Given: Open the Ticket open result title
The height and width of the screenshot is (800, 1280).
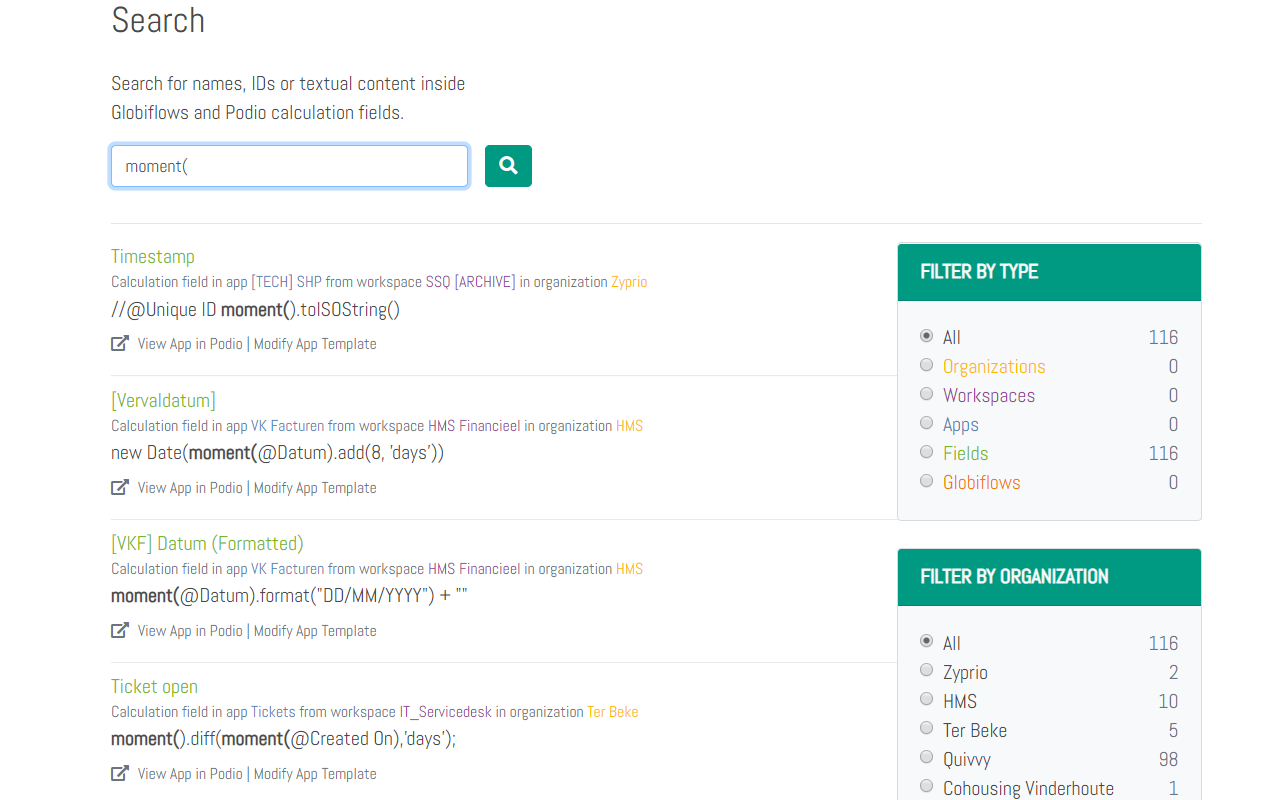Looking at the screenshot, I should tap(154, 687).
